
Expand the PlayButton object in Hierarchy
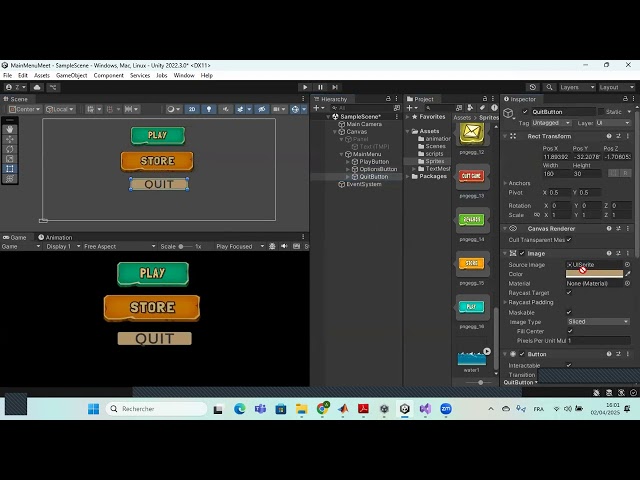coord(348,162)
